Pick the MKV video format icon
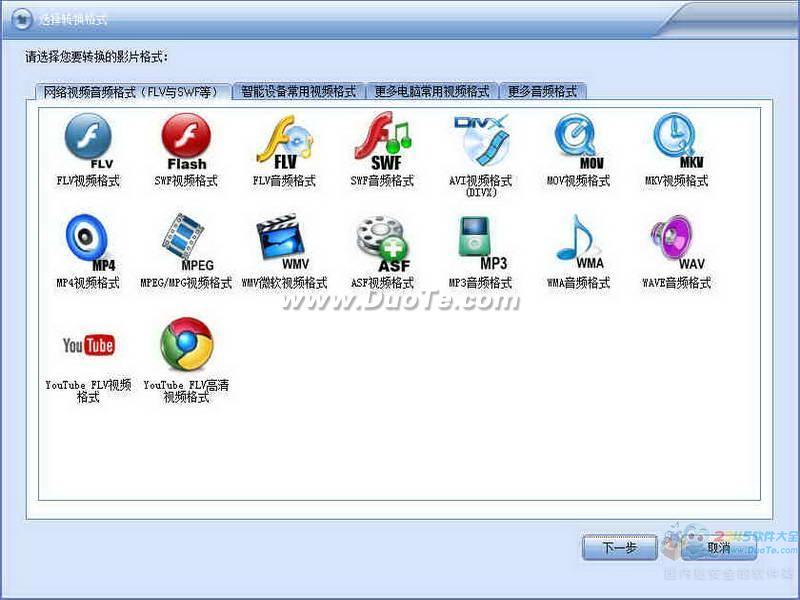Image resolution: width=800 pixels, height=600 pixels. [677, 141]
